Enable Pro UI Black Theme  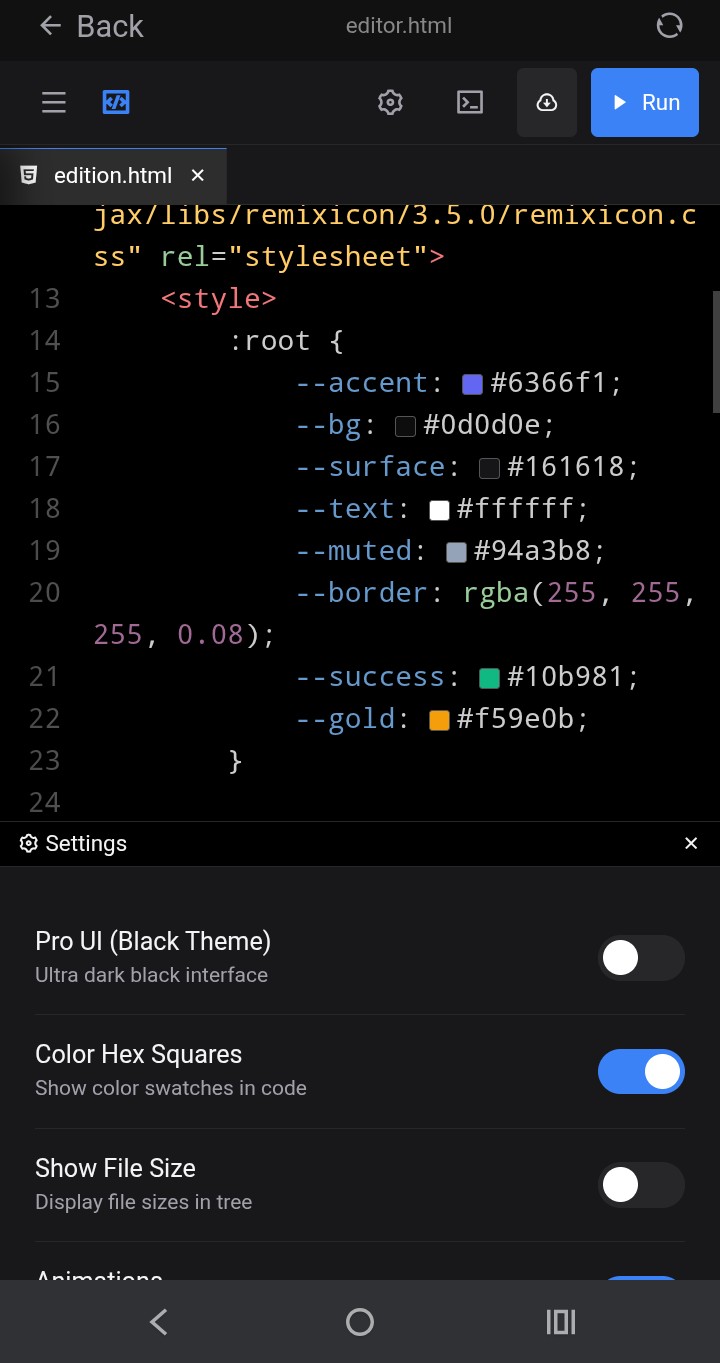pos(641,958)
